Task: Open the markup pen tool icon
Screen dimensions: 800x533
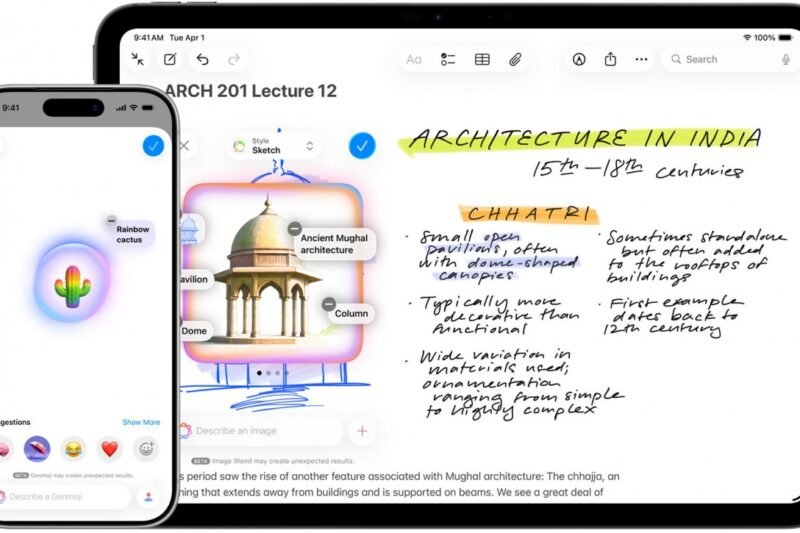Action: coord(579,60)
